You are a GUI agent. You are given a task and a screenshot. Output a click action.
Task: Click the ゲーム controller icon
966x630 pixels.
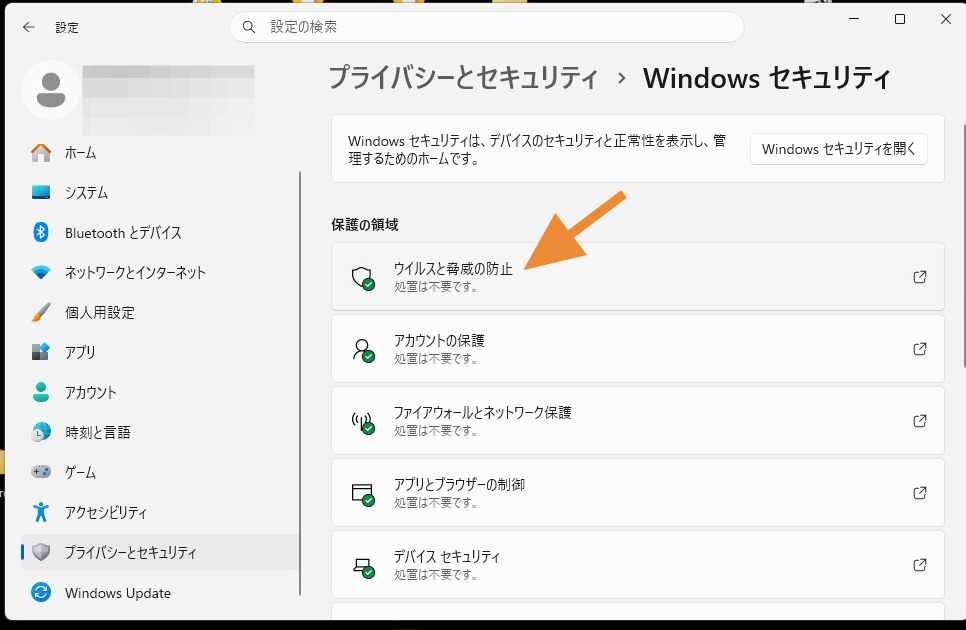pos(41,472)
